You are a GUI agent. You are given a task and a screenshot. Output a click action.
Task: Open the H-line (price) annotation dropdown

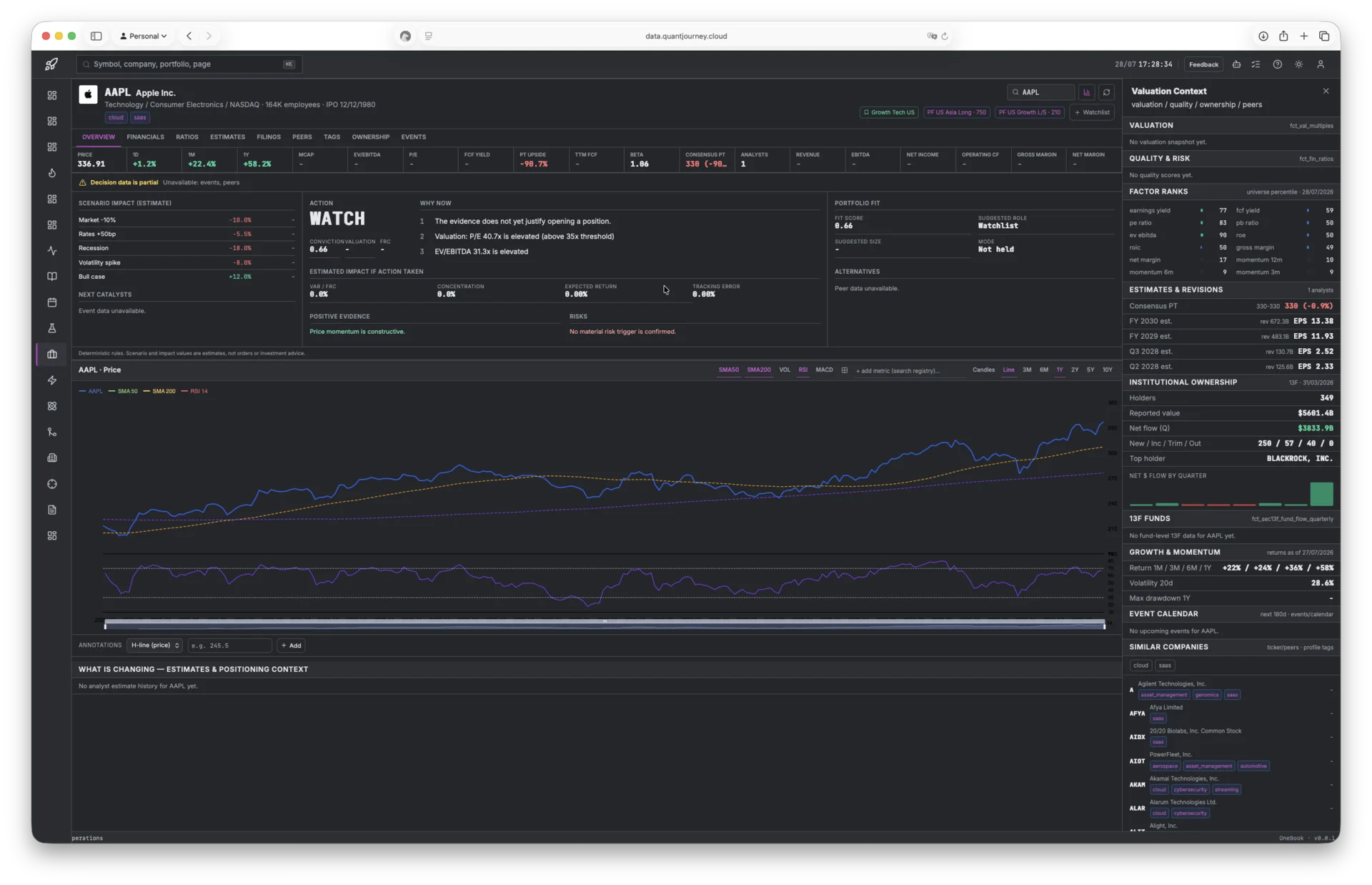tap(155, 646)
